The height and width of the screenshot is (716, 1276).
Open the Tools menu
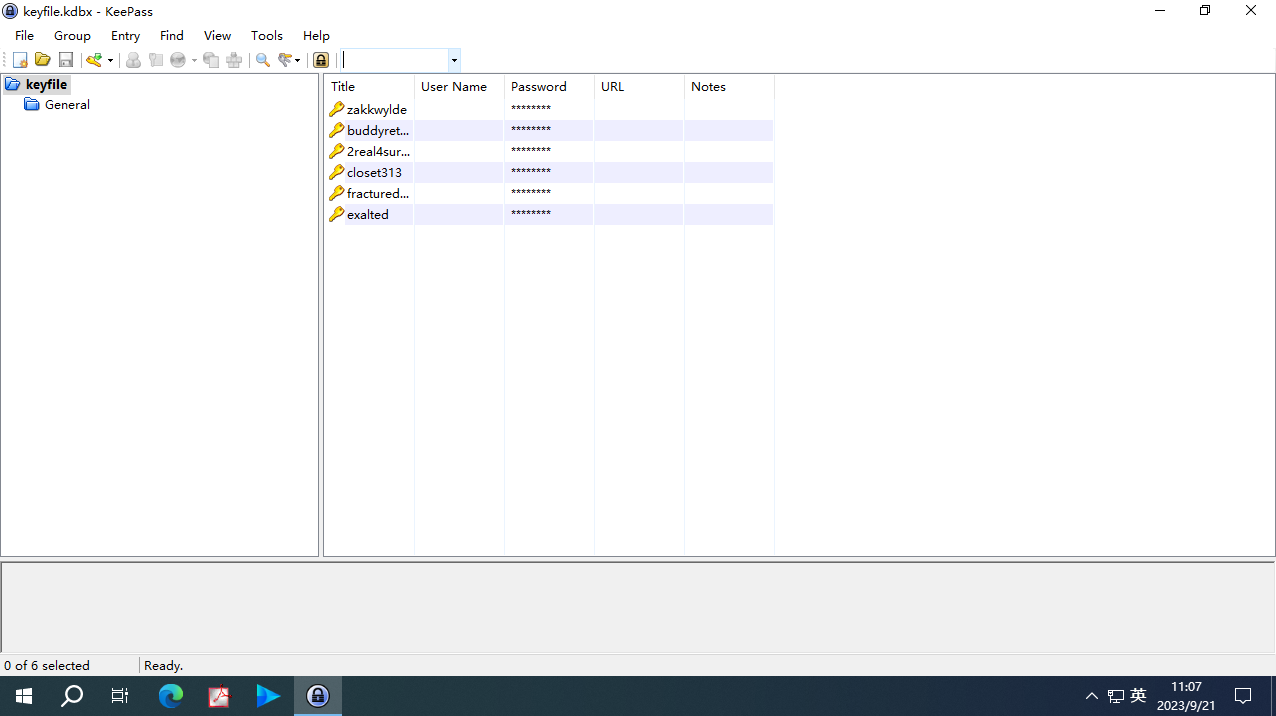point(267,35)
